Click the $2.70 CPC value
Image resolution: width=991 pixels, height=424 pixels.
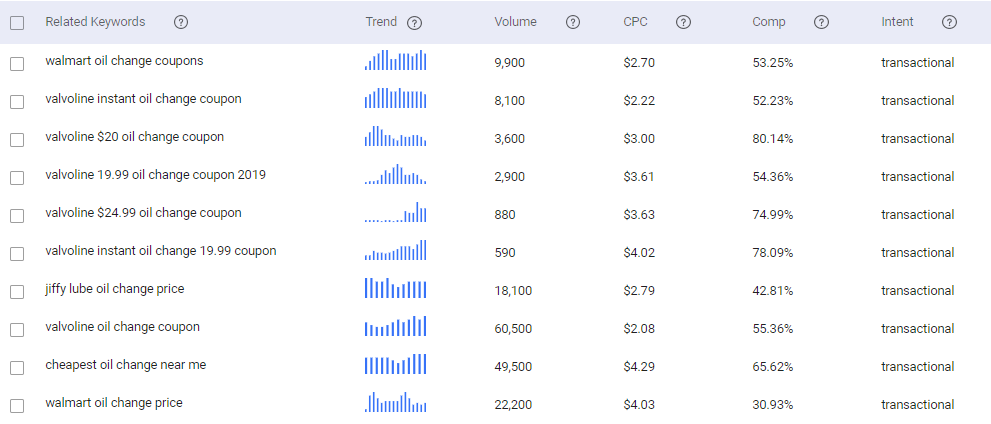pyautogui.click(x=639, y=63)
